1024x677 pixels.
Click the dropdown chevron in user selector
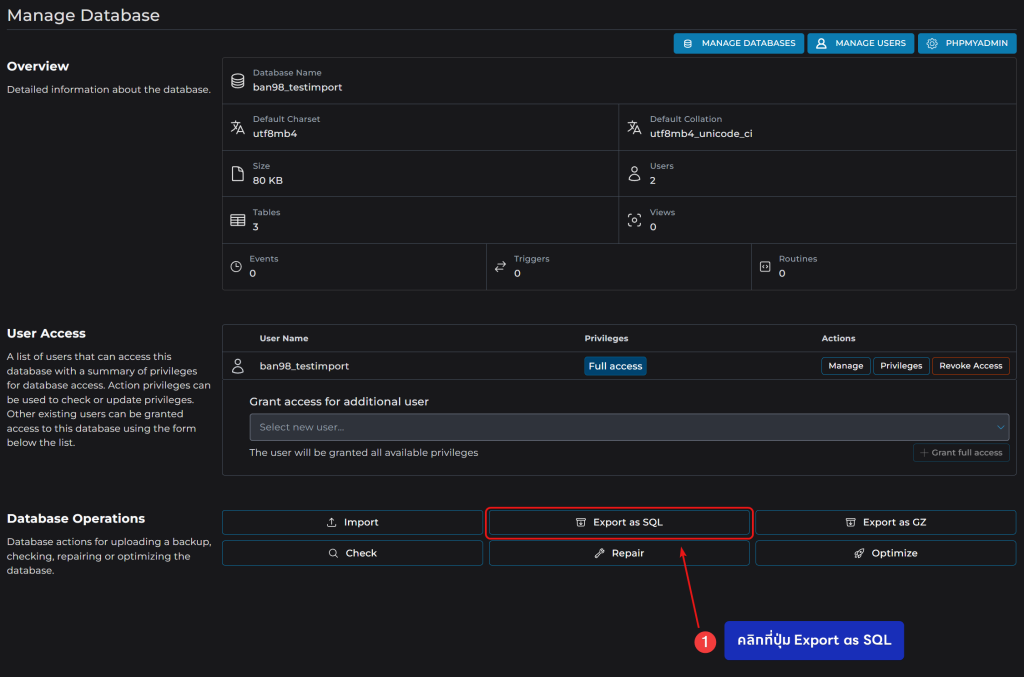1000,427
